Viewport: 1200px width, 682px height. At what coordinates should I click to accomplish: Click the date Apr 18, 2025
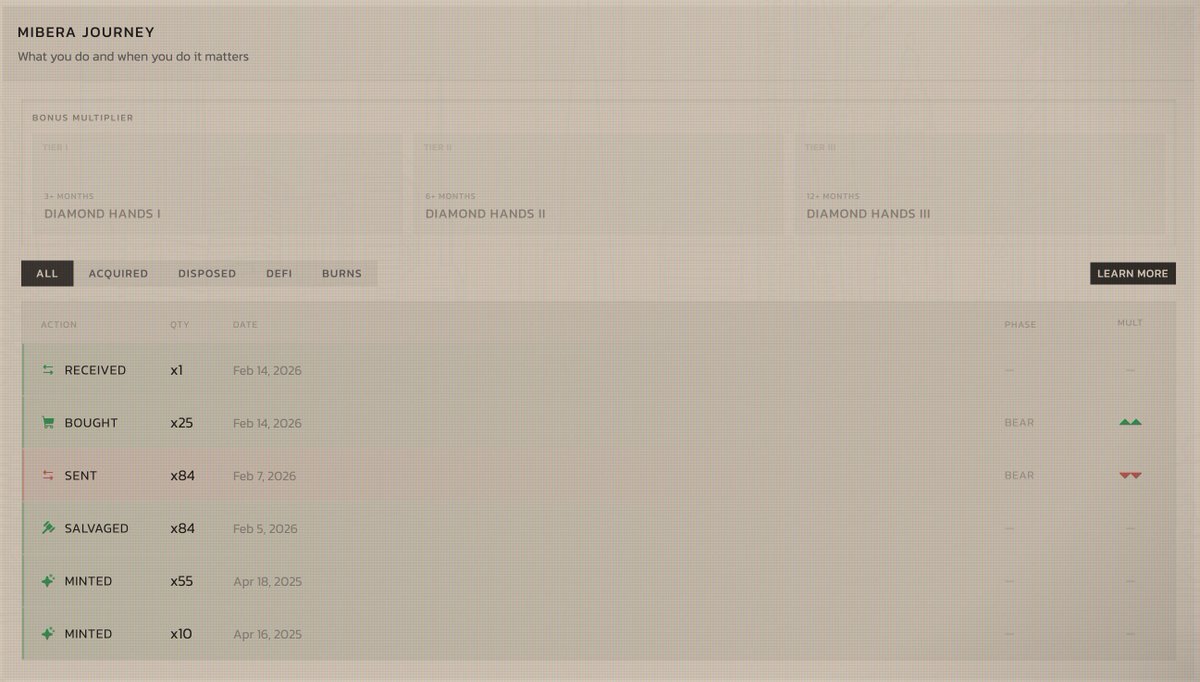tap(267, 582)
